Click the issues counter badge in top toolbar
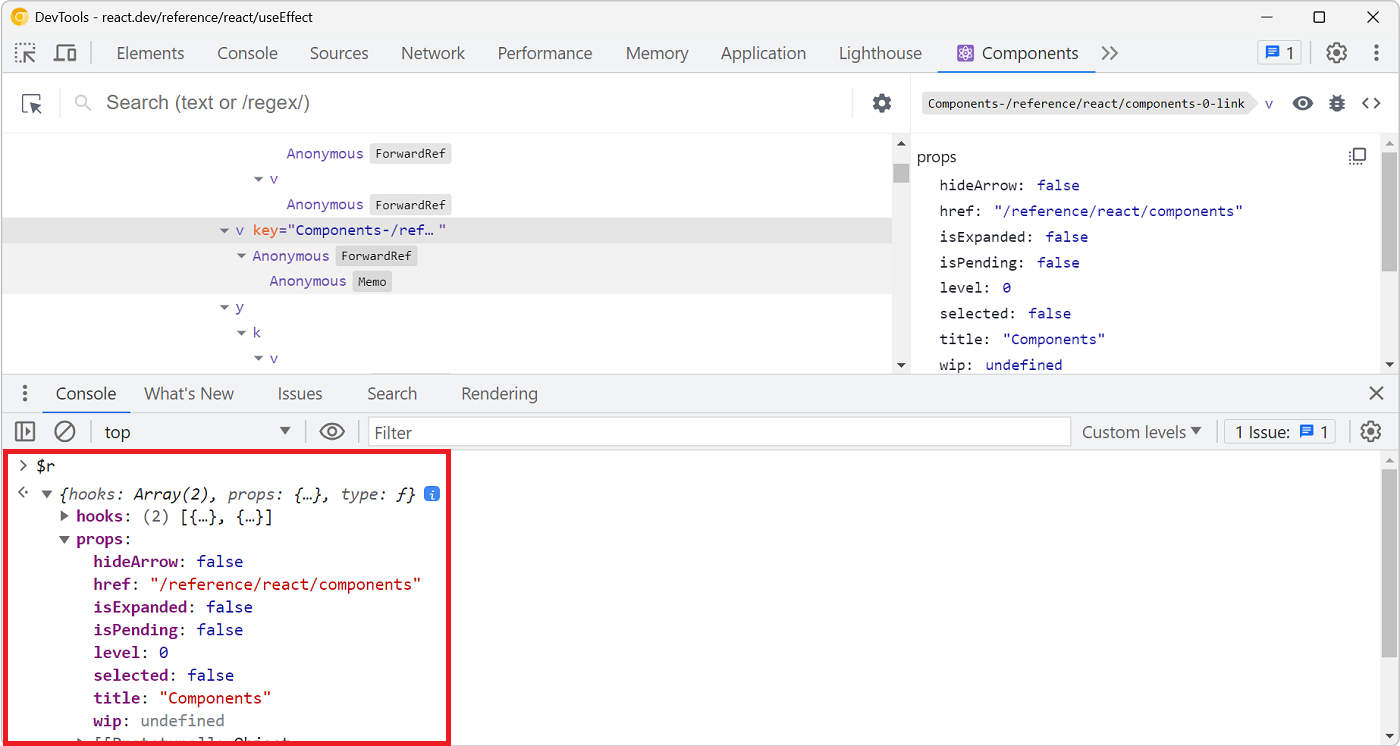This screenshot has height=746, width=1400. click(x=1279, y=53)
